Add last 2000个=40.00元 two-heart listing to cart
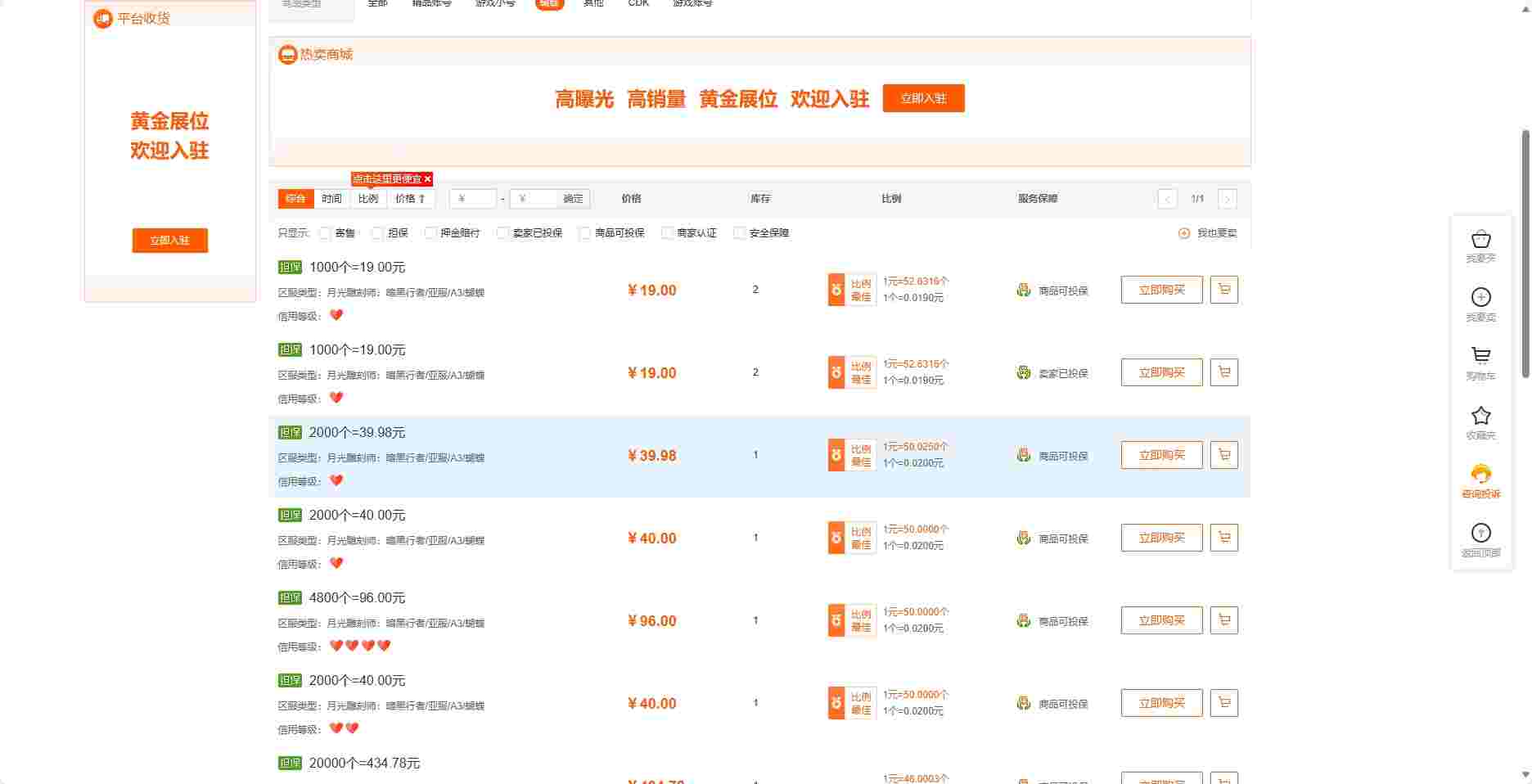This screenshot has height=784, width=1532. coord(1224,703)
